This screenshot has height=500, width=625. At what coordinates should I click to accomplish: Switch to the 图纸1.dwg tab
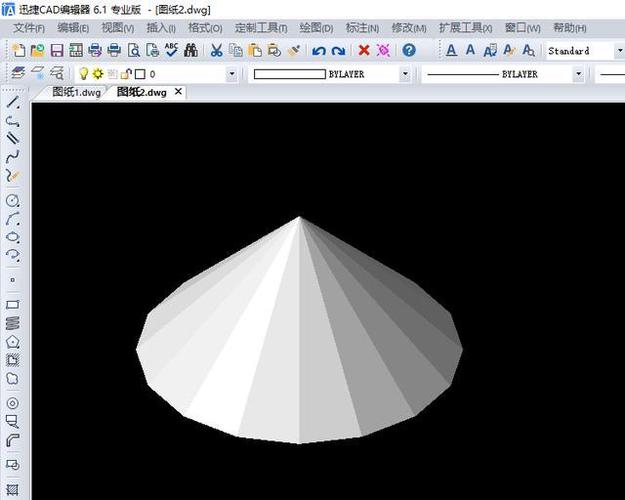point(77,92)
